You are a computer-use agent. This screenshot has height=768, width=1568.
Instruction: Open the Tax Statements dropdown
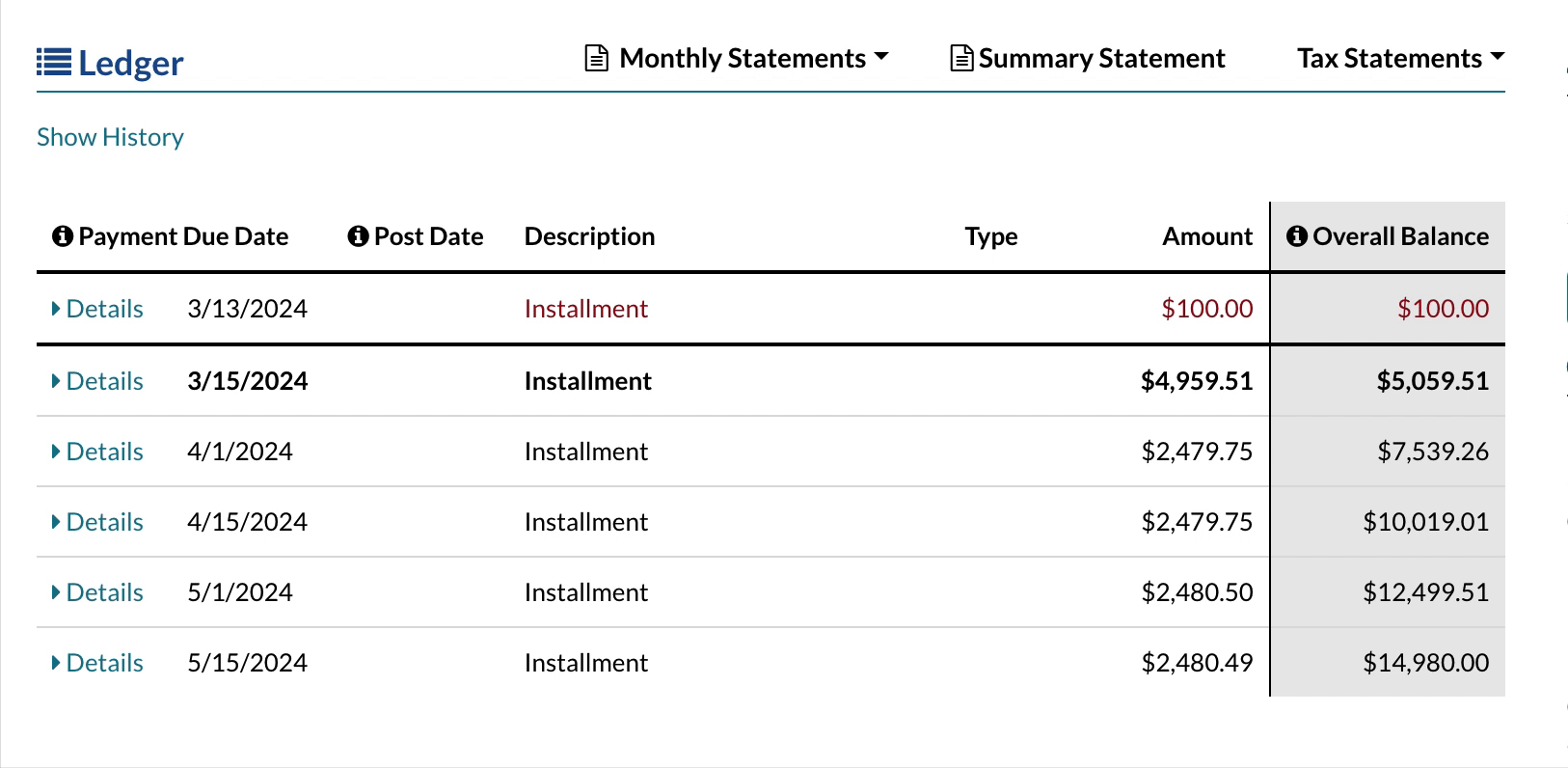point(1400,59)
